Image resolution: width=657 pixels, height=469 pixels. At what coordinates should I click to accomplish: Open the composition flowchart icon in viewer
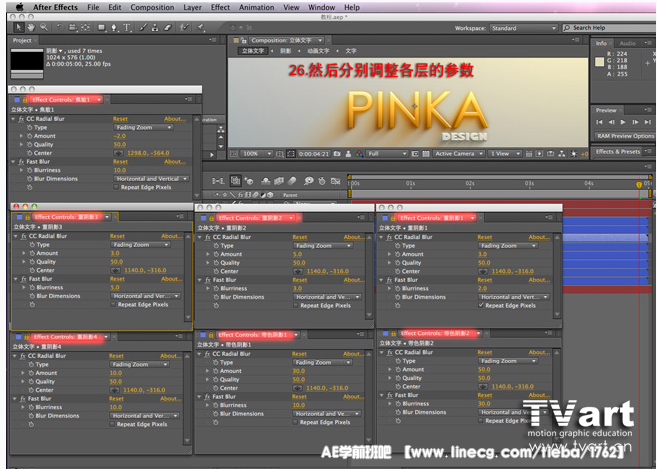[x=561, y=154]
